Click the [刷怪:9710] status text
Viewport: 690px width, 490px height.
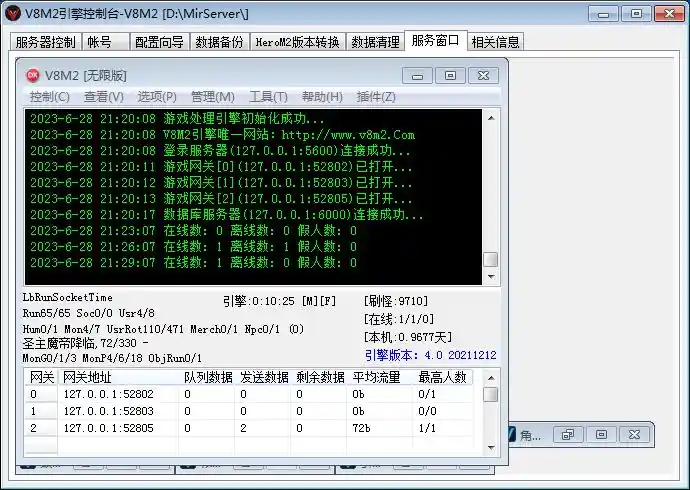pyautogui.click(x=396, y=301)
